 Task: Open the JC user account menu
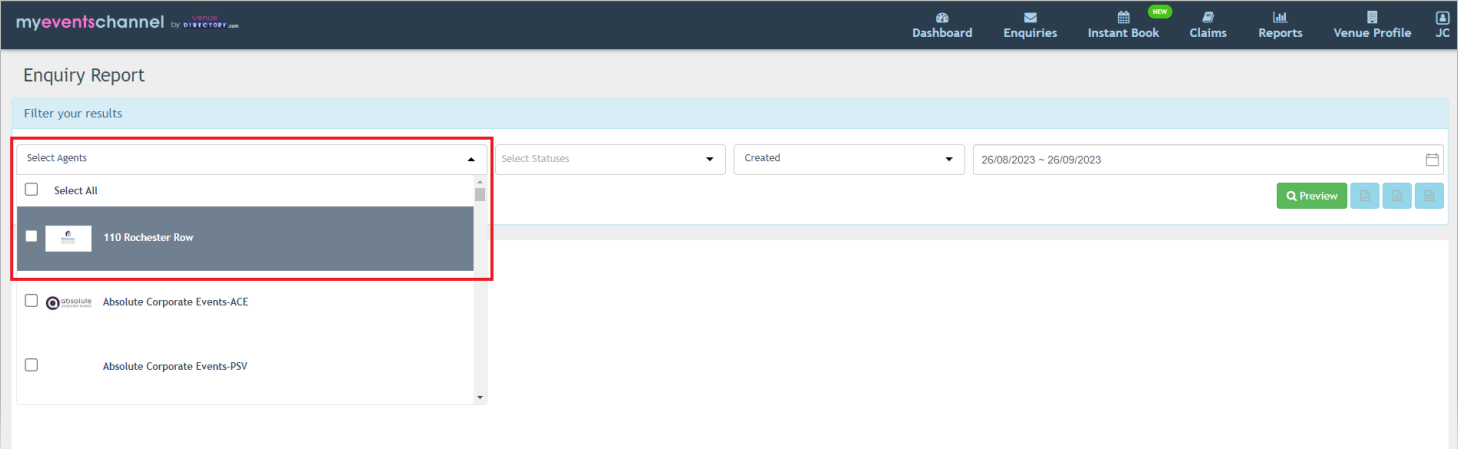click(x=1442, y=25)
